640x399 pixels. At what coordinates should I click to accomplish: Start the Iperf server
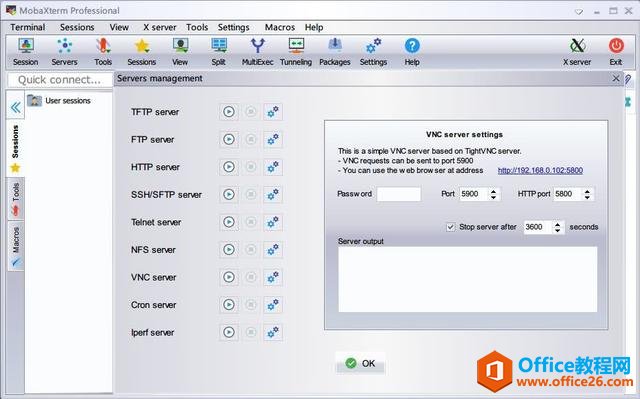[x=229, y=332]
